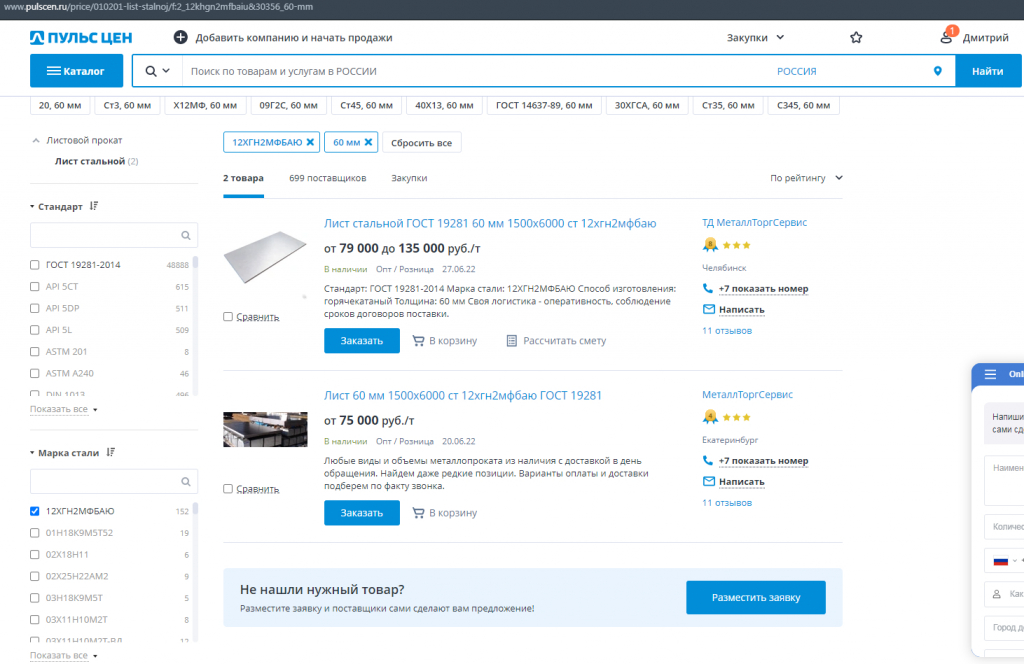1024x664 pixels.
Task: Switch to the 2 товара tab
Action: click(243, 178)
